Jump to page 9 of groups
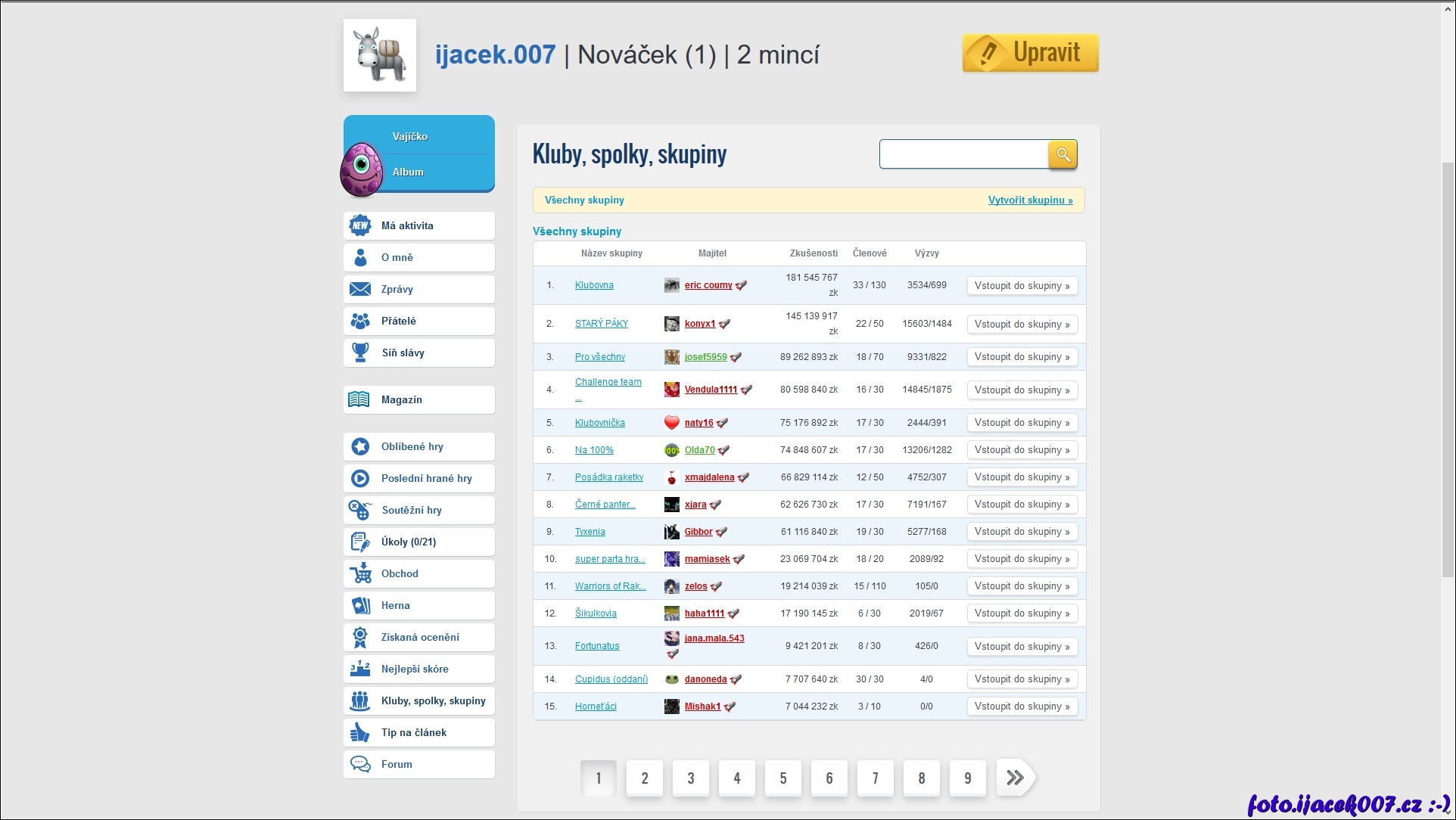The image size is (1456, 820). (967, 778)
